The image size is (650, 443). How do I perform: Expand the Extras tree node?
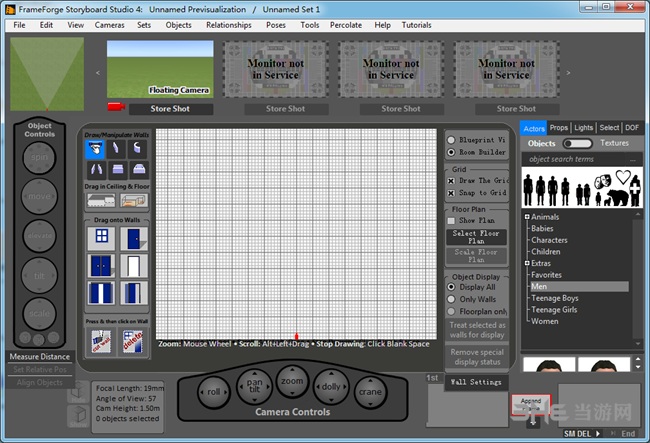527,263
